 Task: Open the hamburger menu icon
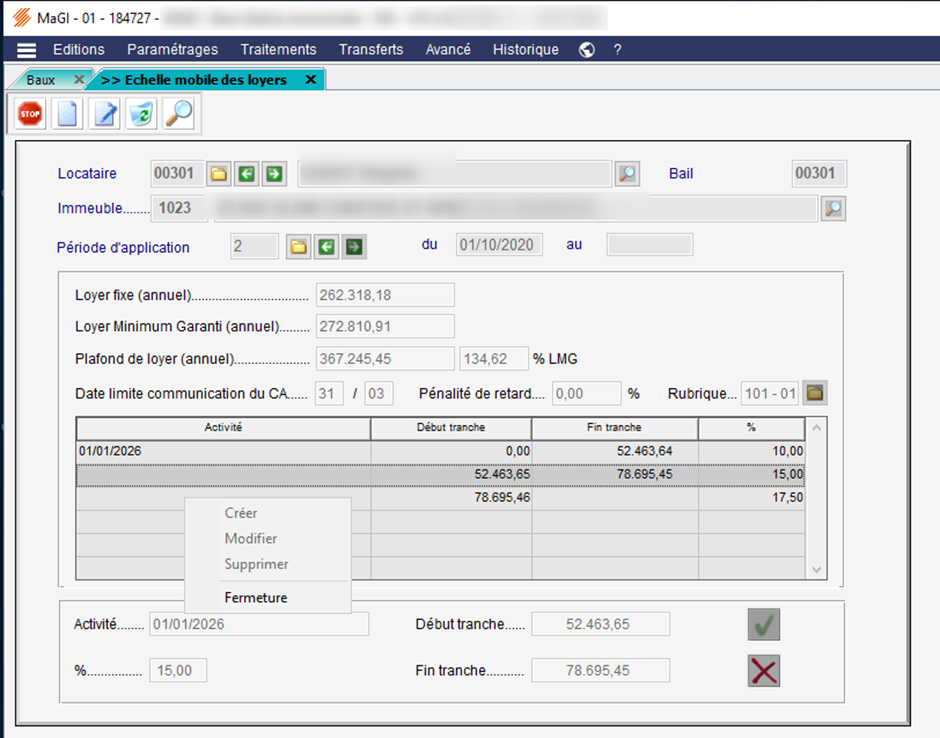tap(27, 50)
